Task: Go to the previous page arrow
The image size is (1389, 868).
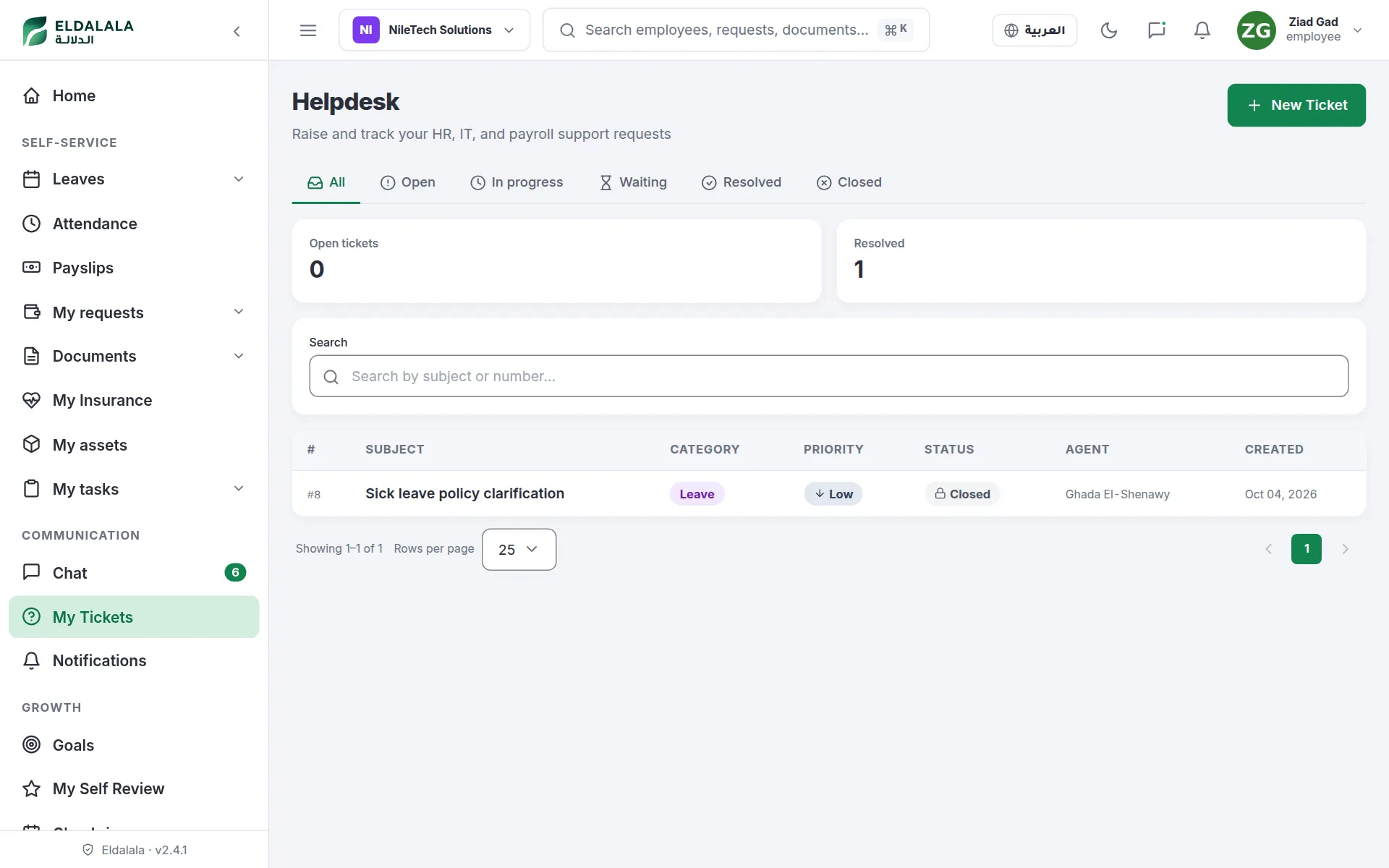Action: [x=1268, y=549]
